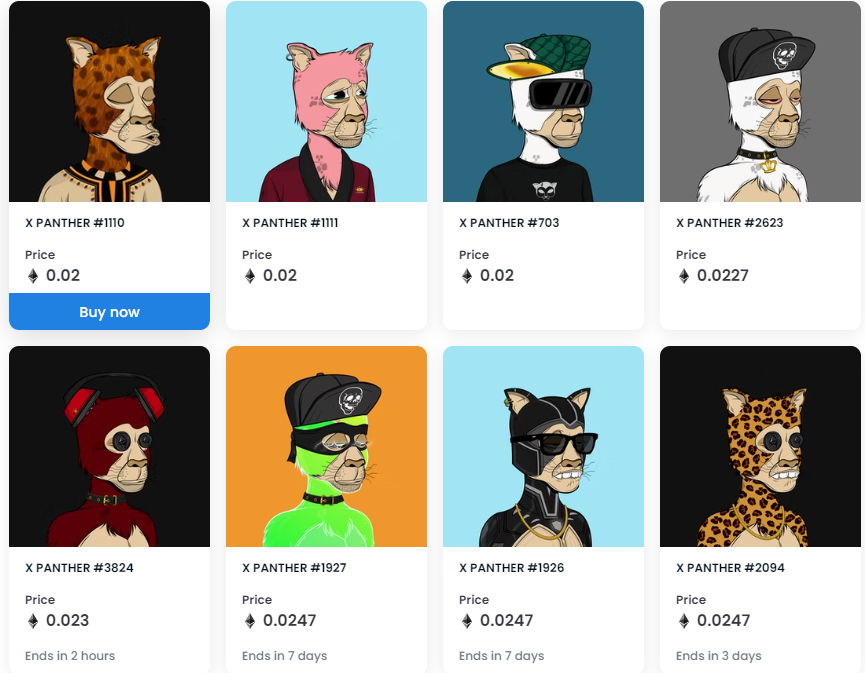The height and width of the screenshot is (673, 865).
Task: Select the X PANTHER #703 title link
Action: click(509, 223)
